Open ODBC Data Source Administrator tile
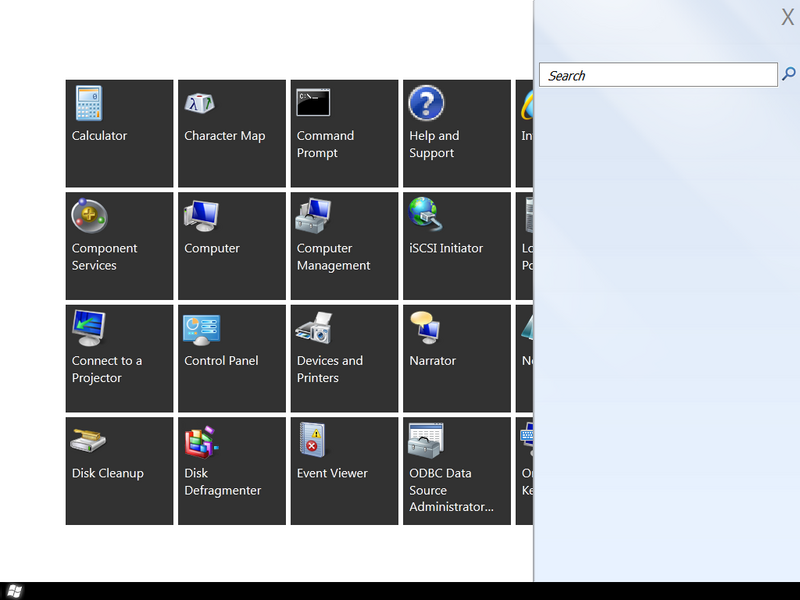Screen dimensions: 800x600 point(457,471)
